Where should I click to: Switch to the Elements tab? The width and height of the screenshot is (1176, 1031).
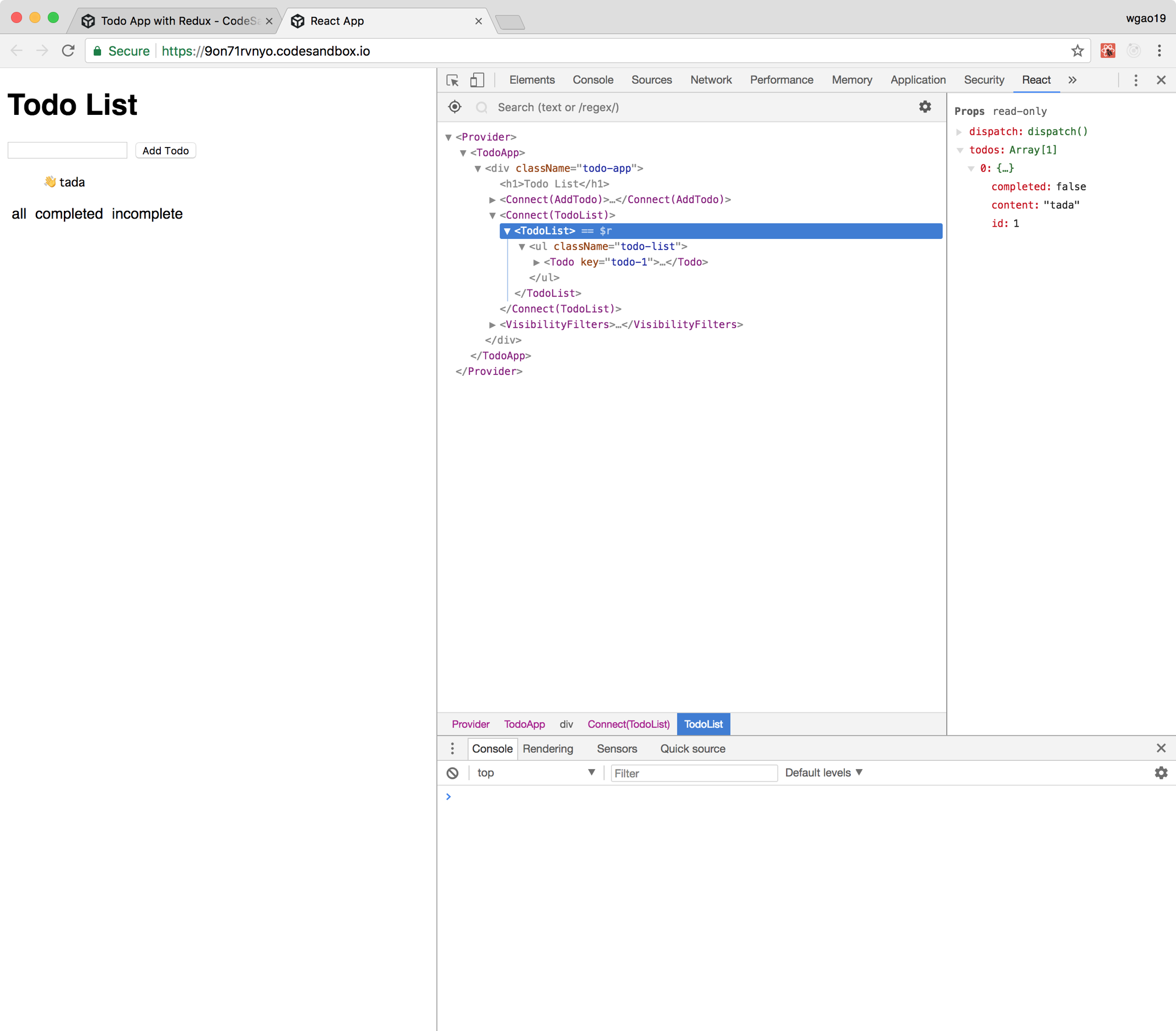coord(531,80)
